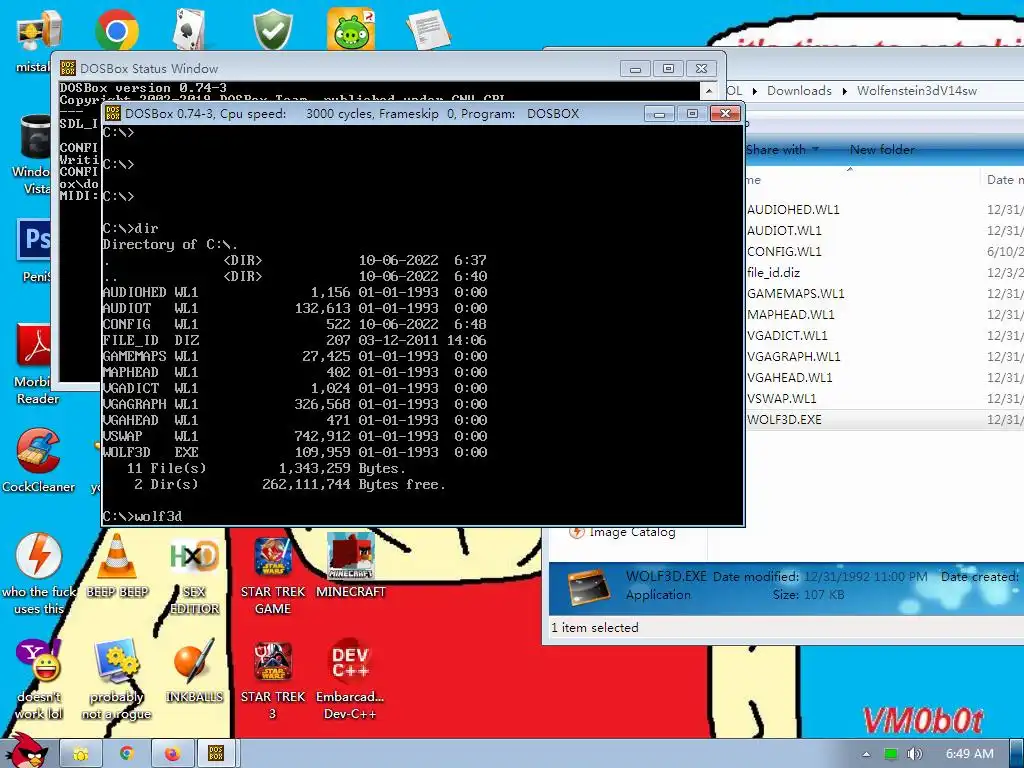Open the Solitaire cards desktop icon

click(x=189, y=30)
